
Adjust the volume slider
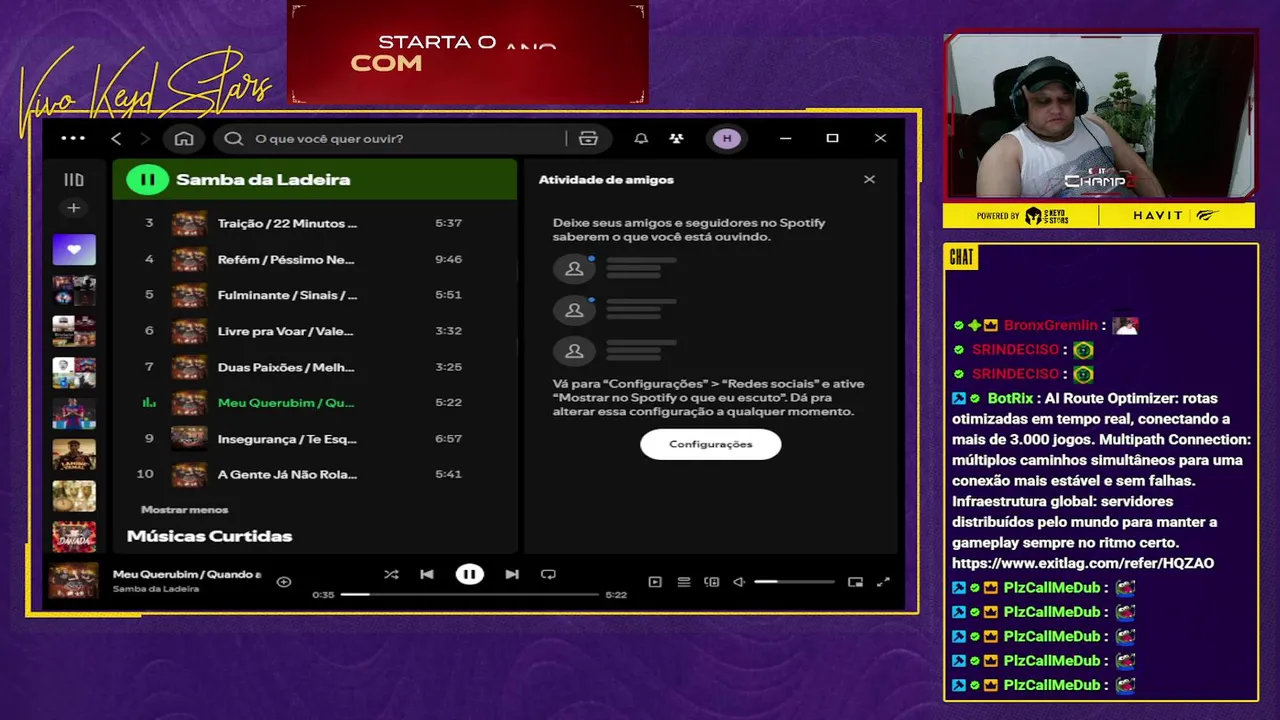794,581
